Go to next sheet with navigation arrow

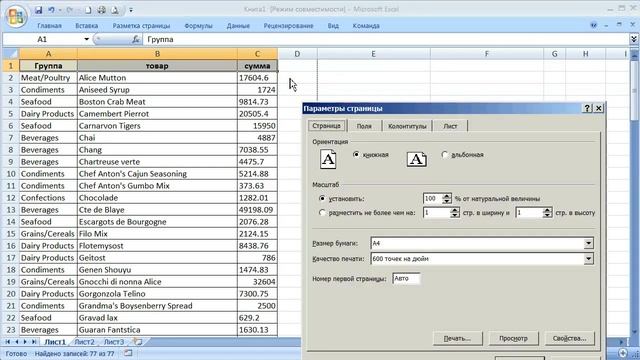coord(25,342)
